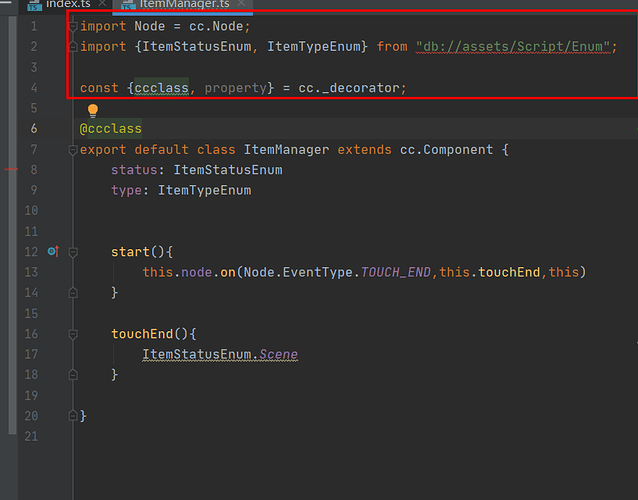
Task: Click the fold end marker on line 14
Action: coord(73,293)
